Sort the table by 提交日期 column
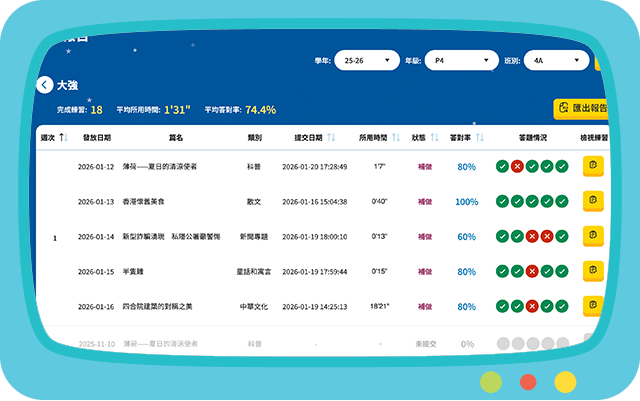 331,138
